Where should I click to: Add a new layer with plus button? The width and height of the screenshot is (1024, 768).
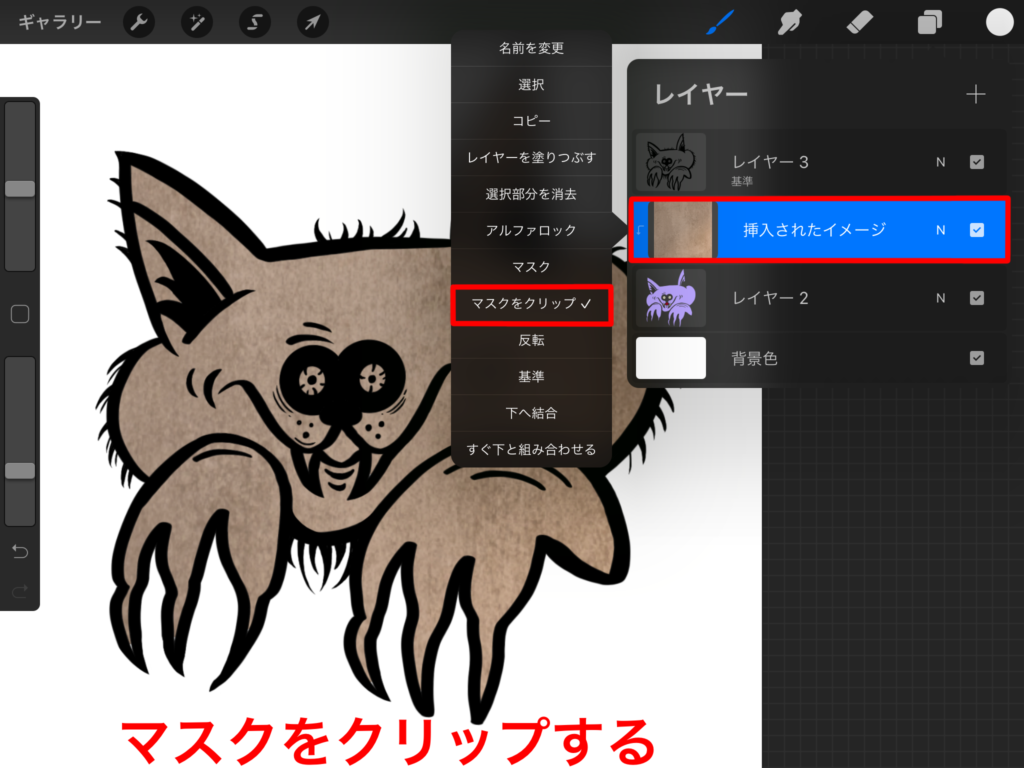coord(976,94)
